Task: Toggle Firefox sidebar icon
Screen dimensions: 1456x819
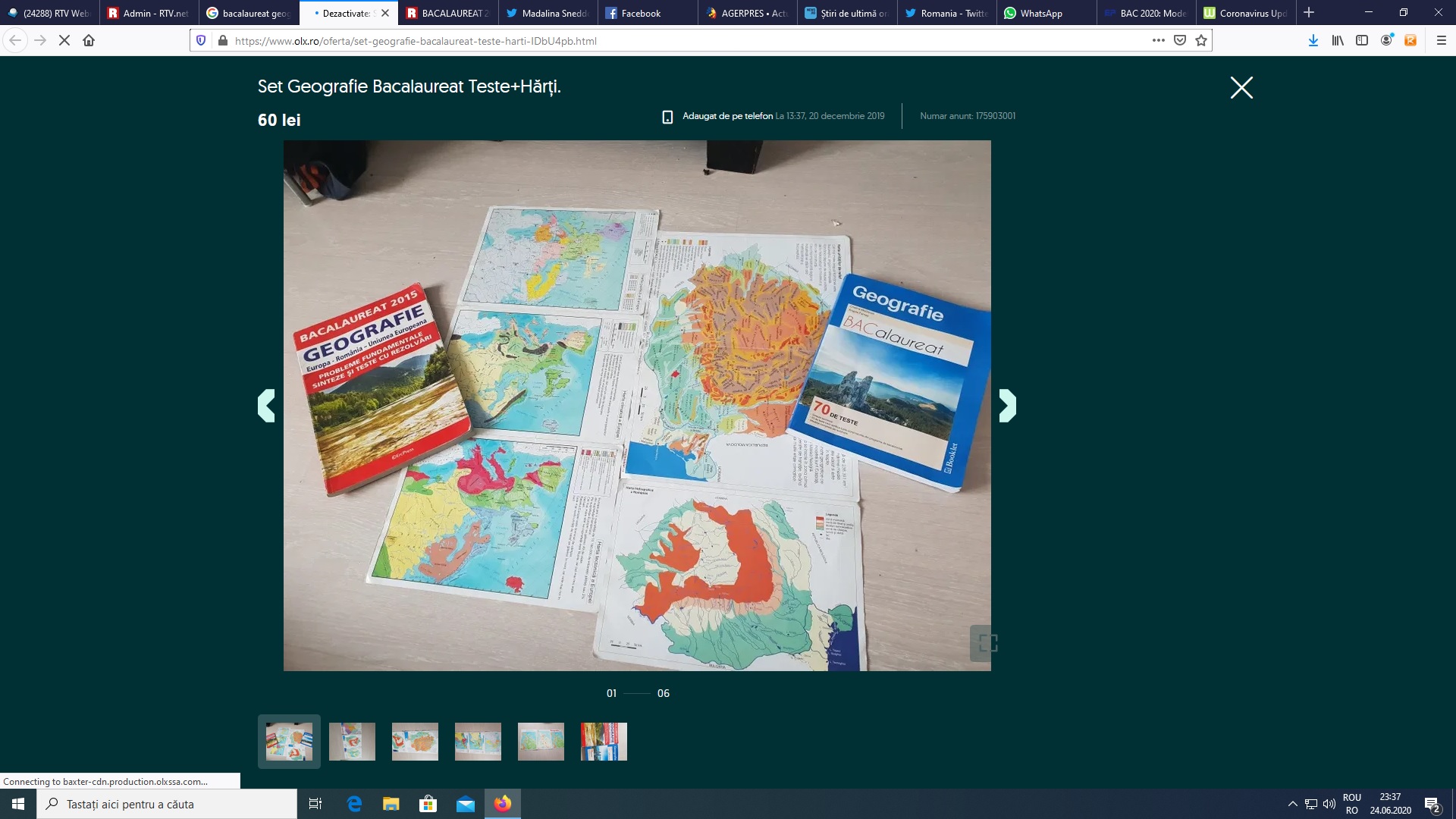Action: pos(1362,41)
